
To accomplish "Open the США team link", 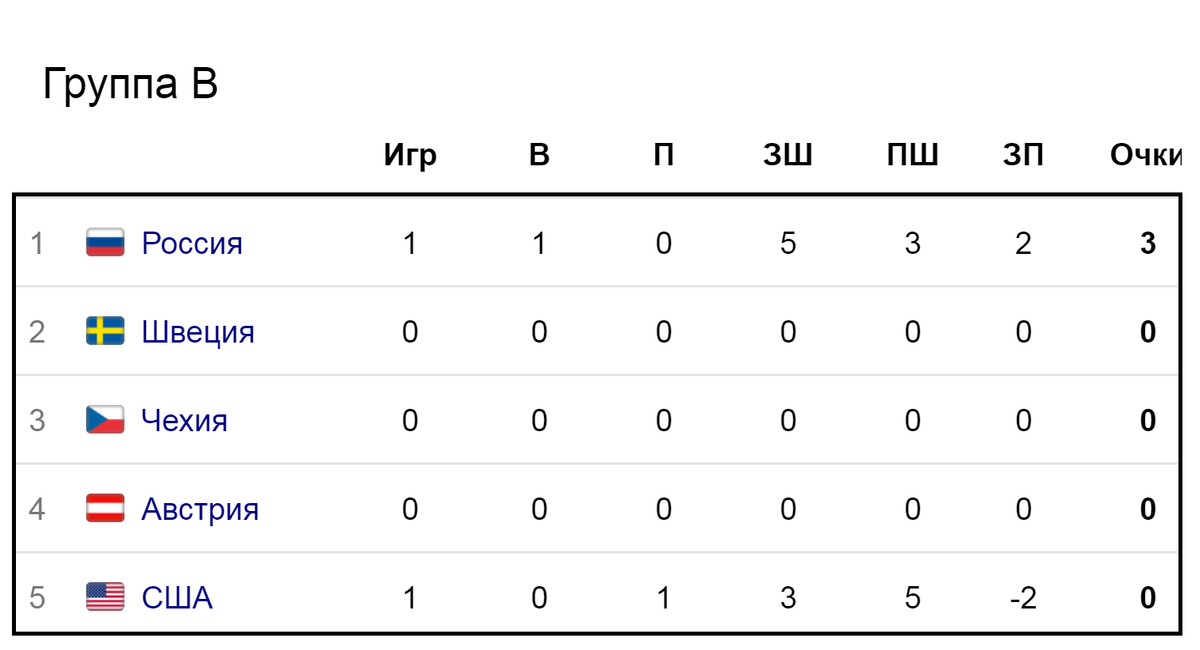I will 177,598.
